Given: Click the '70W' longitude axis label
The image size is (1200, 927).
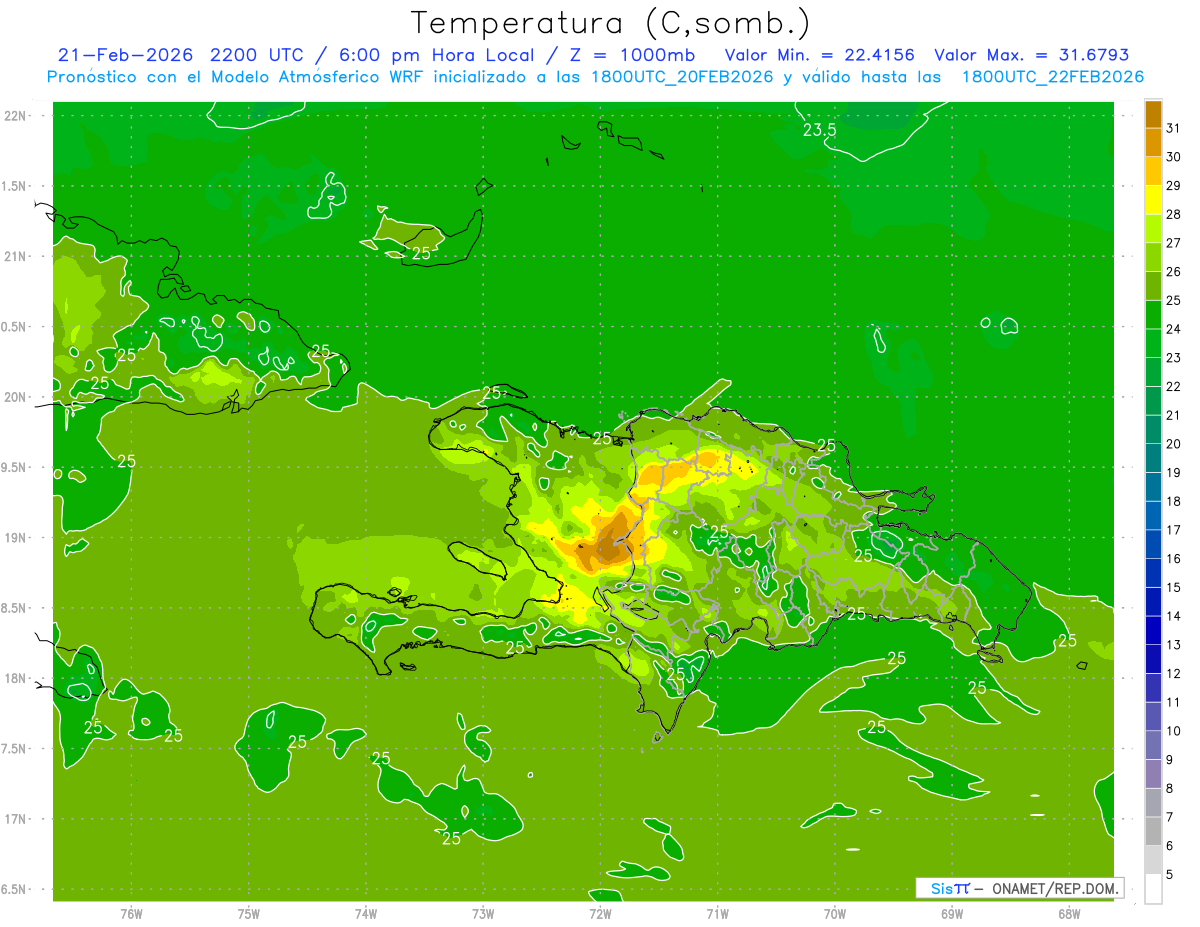Looking at the screenshot, I should pyautogui.click(x=834, y=914).
